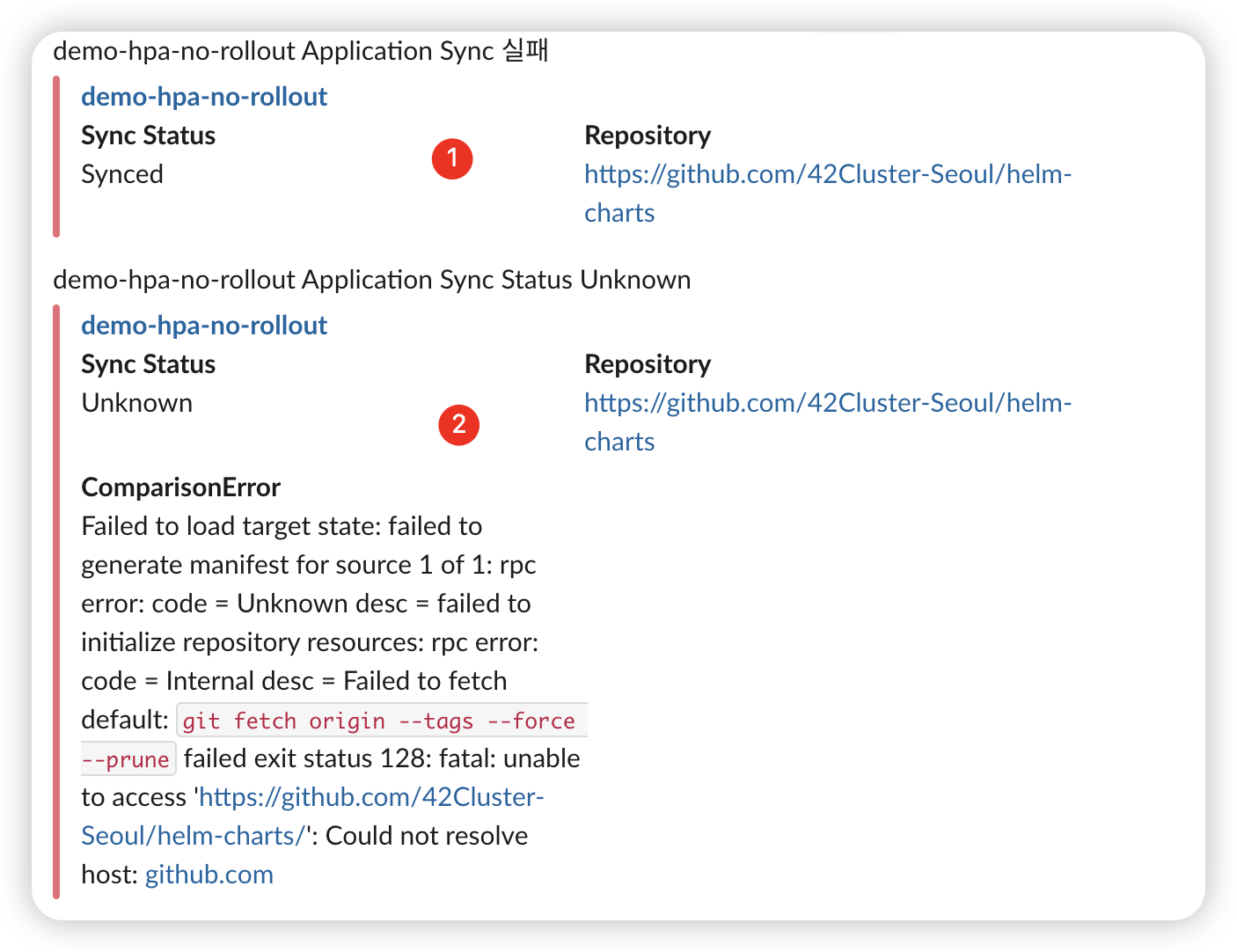Open demo-hpa-no-rollout title link above Unknown status
The image size is (1237, 952).
[x=204, y=326]
